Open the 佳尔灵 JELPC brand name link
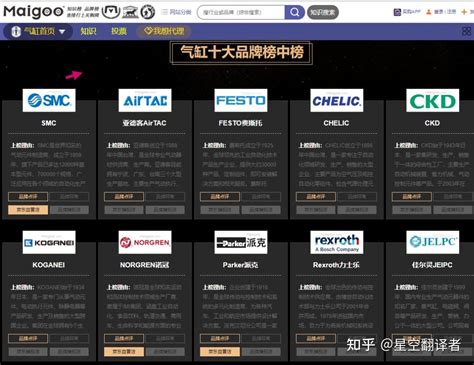The image size is (474, 365). pos(432,265)
